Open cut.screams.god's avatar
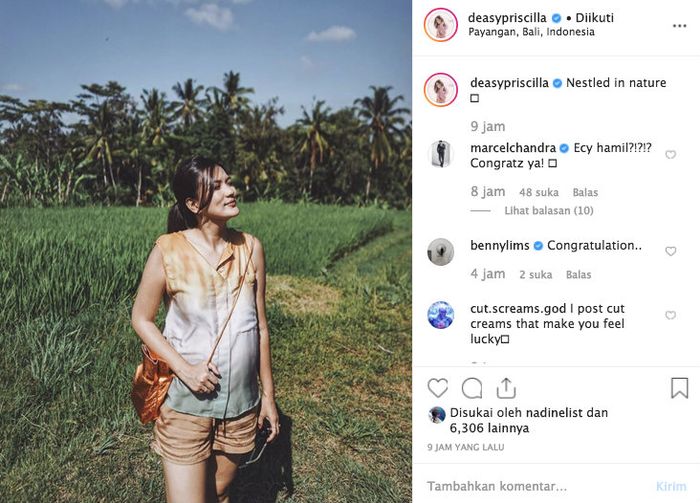Image resolution: width=700 pixels, height=503 pixels. 440,314
